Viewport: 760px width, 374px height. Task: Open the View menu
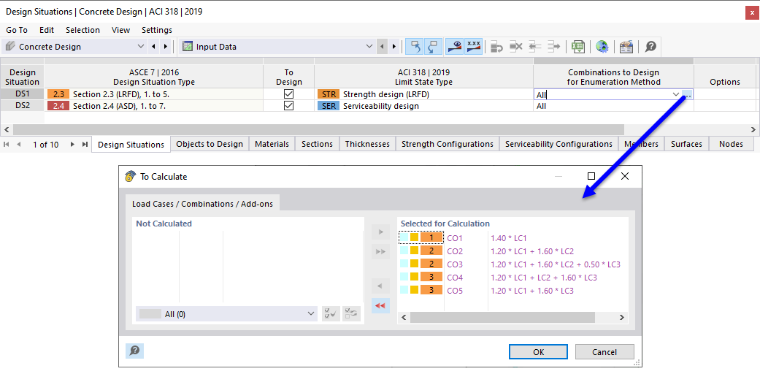pos(121,30)
